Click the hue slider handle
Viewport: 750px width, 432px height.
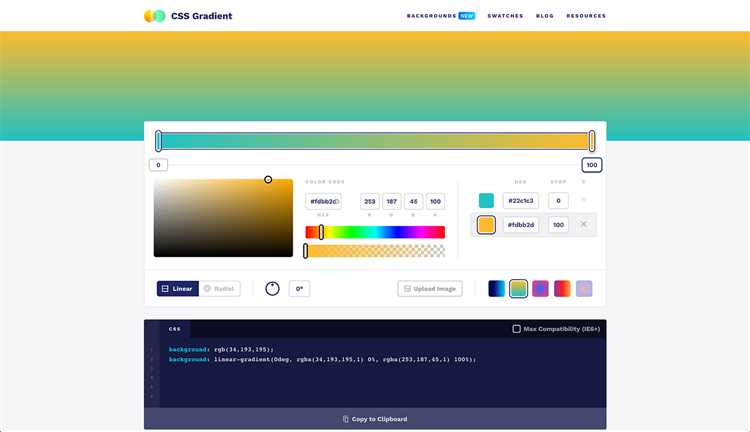coord(321,232)
